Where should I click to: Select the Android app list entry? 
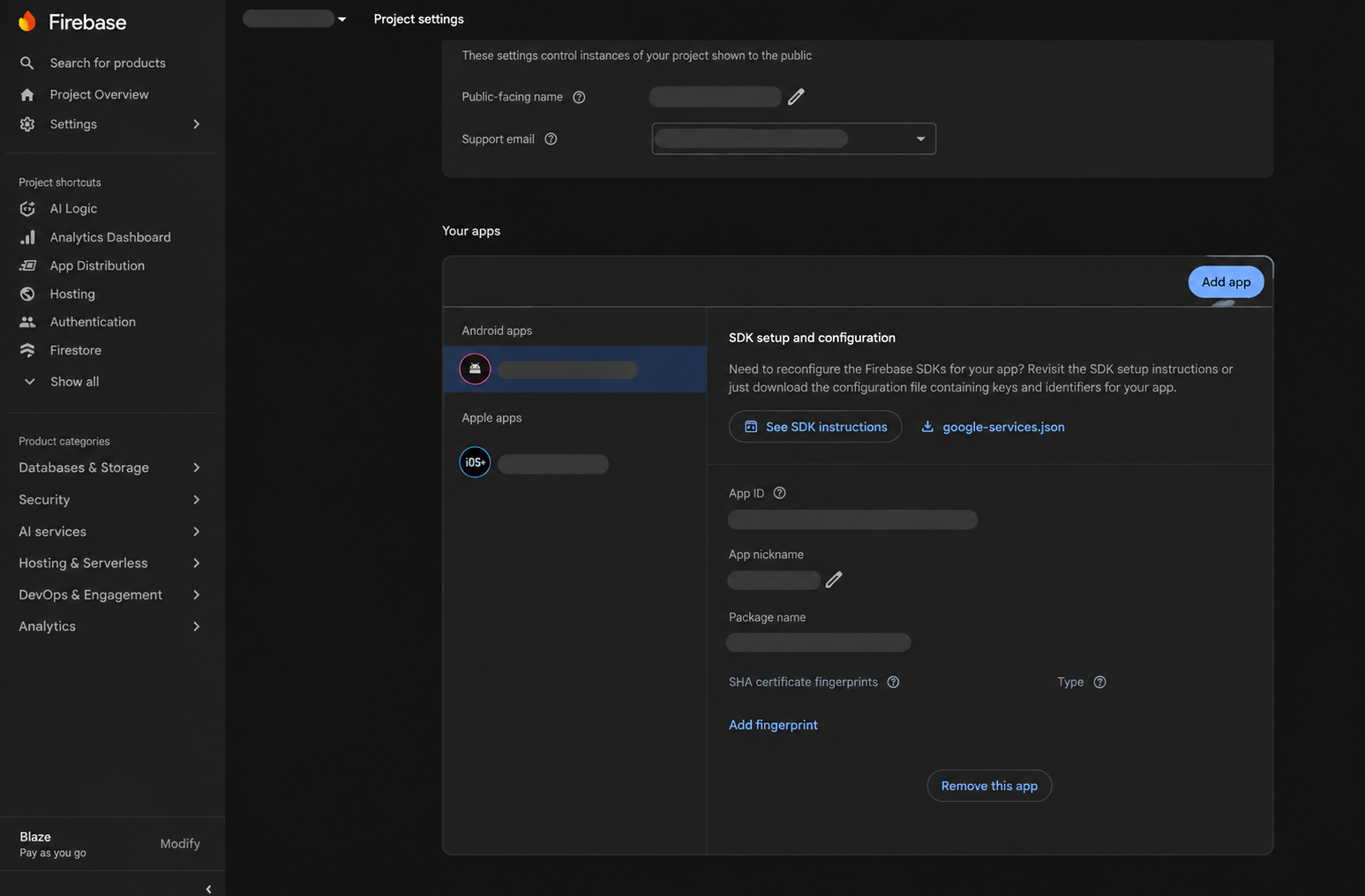(x=574, y=369)
